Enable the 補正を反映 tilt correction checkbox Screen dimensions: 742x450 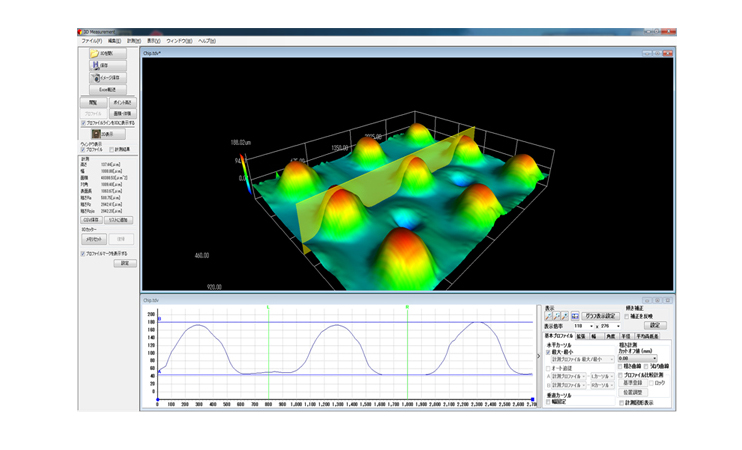coord(627,317)
